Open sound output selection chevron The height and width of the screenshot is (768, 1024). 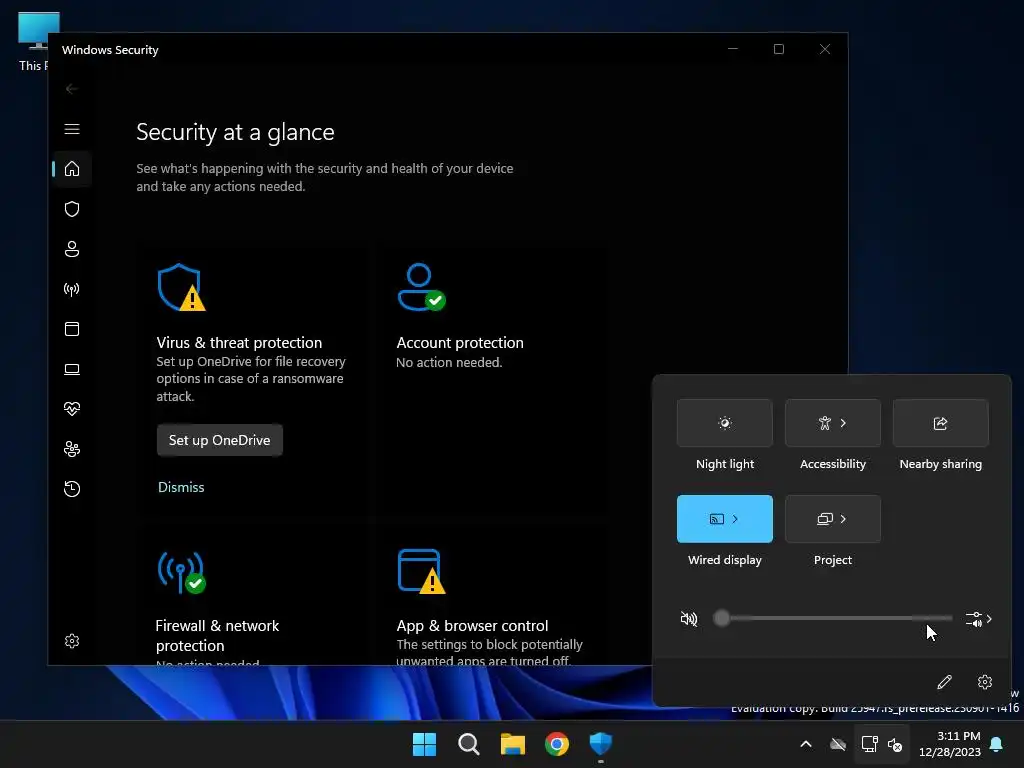point(979,619)
